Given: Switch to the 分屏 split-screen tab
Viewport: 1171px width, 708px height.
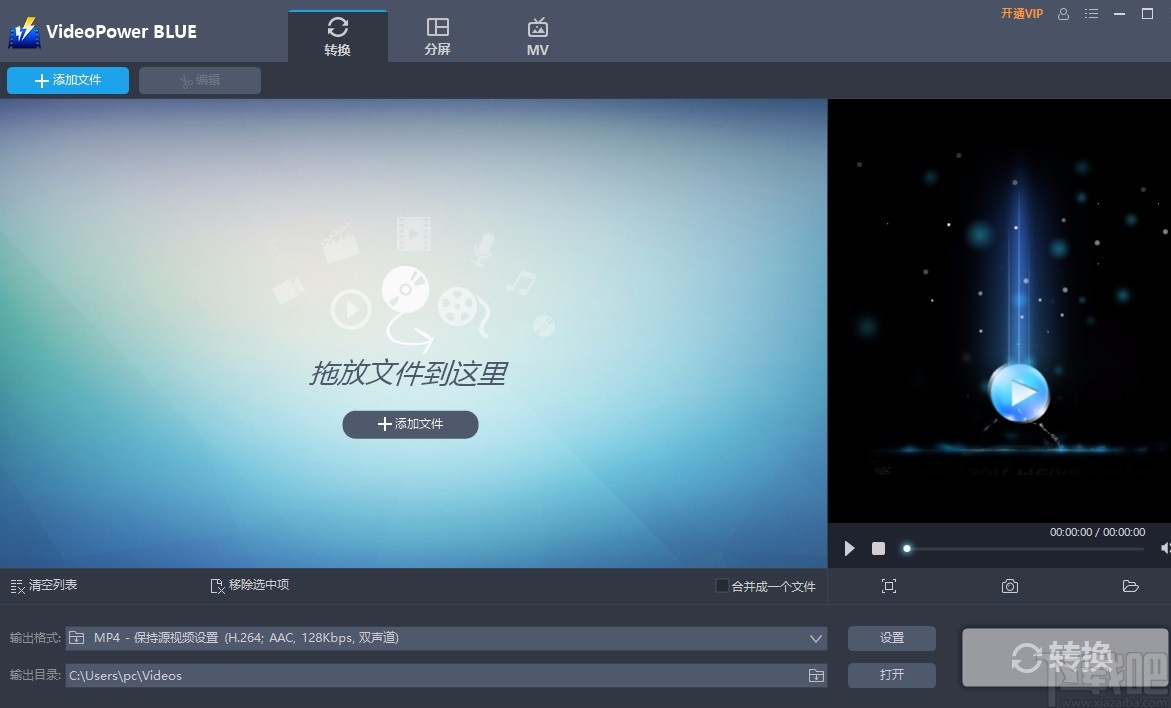Looking at the screenshot, I should click(x=437, y=35).
